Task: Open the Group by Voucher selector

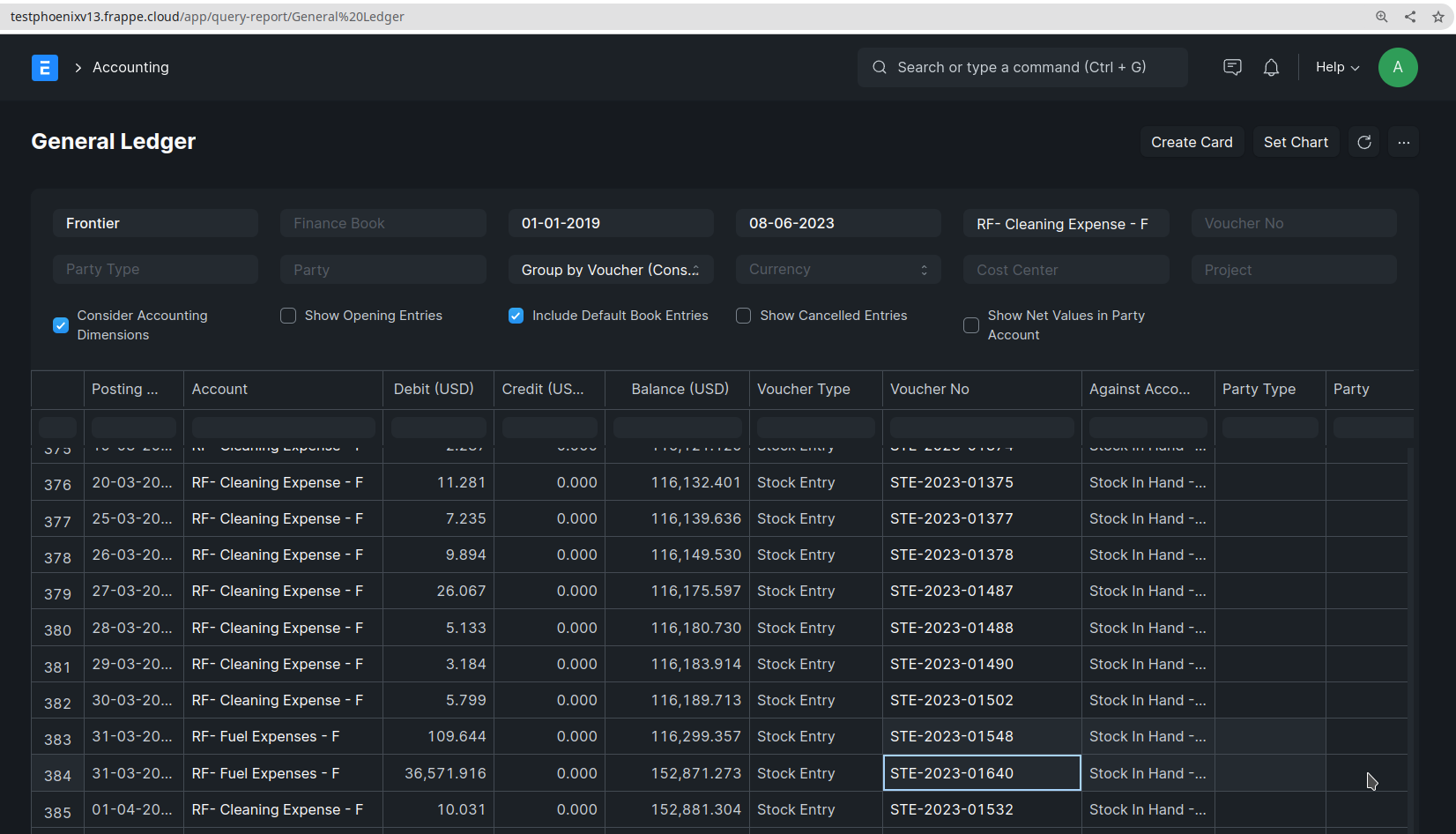Action: 611,269
